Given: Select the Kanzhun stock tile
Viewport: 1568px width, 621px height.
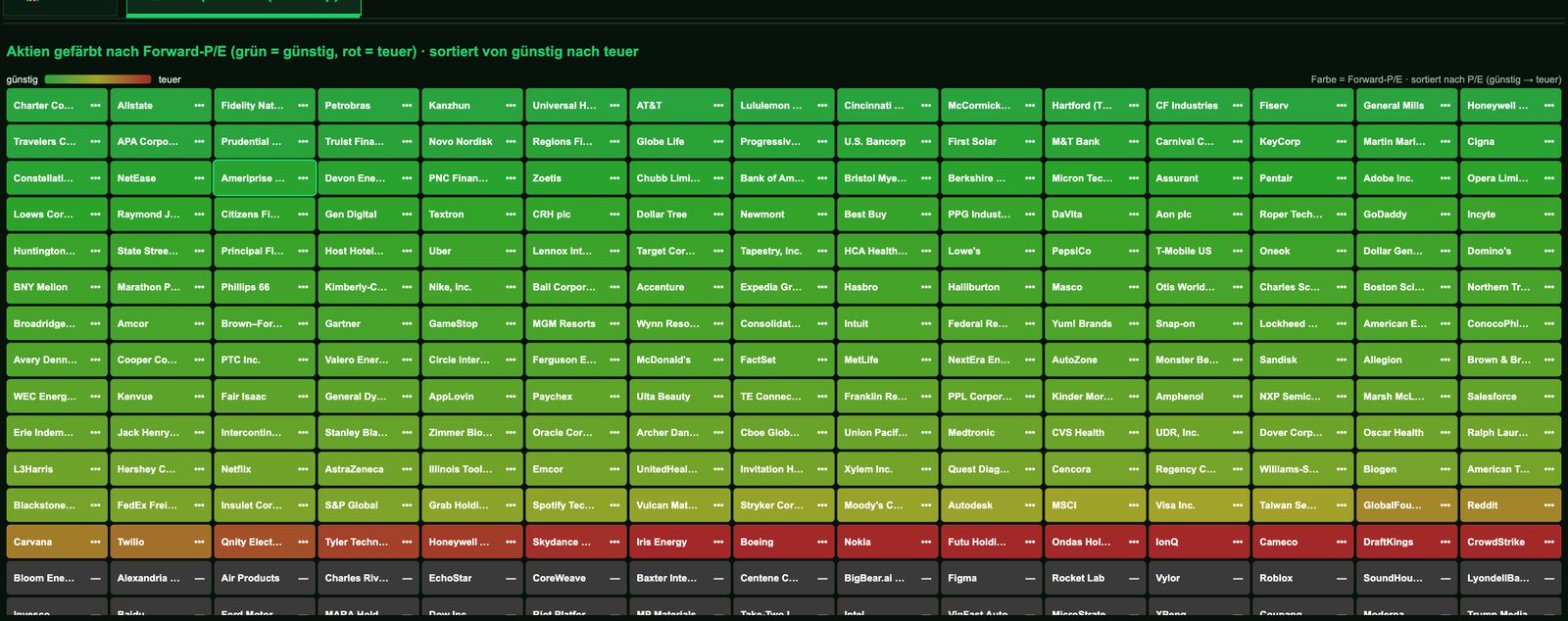Looking at the screenshot, I should (470, 106).
